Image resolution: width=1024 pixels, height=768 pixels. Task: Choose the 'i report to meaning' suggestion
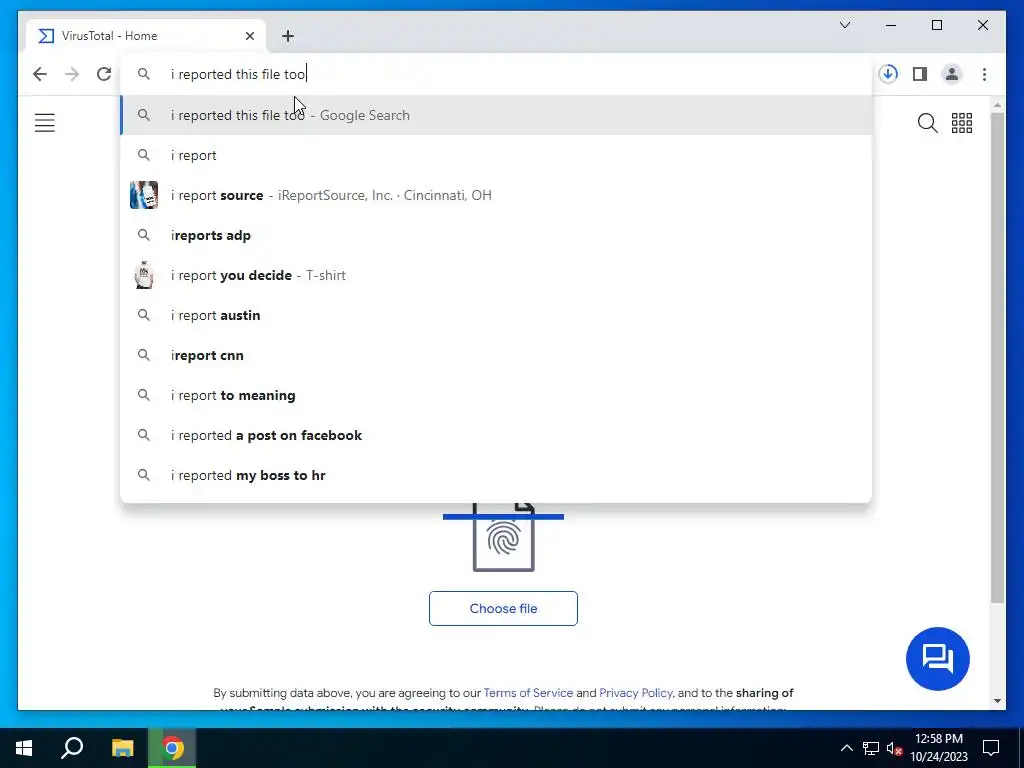pos(496,395)
